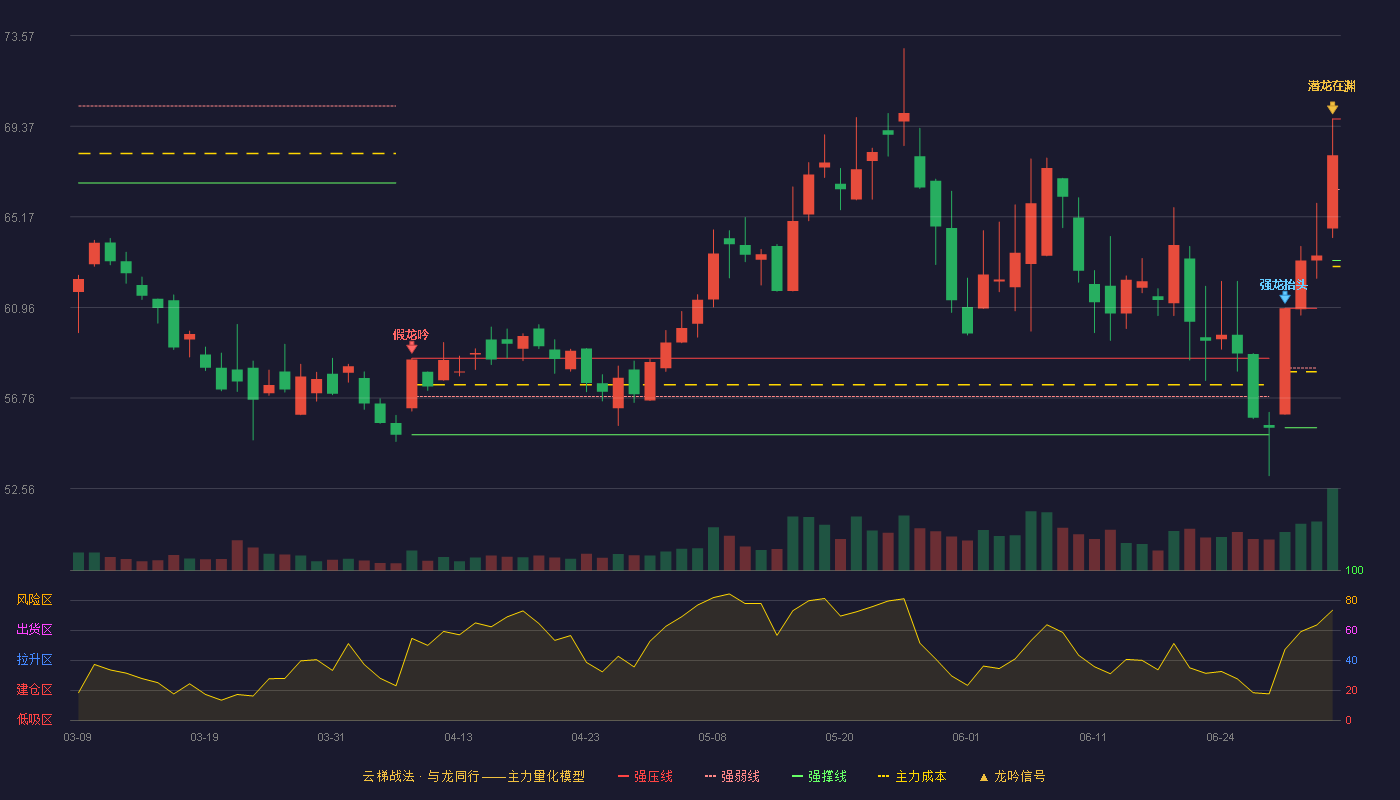1400x800 pixels.
Task: Click the 60.96 price axis label
Action: point(19,308)
